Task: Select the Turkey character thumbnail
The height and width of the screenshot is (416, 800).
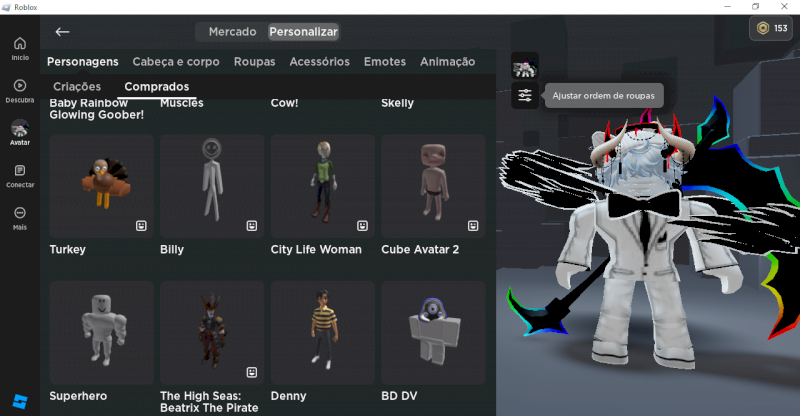Action: click(x=102, y=186)
